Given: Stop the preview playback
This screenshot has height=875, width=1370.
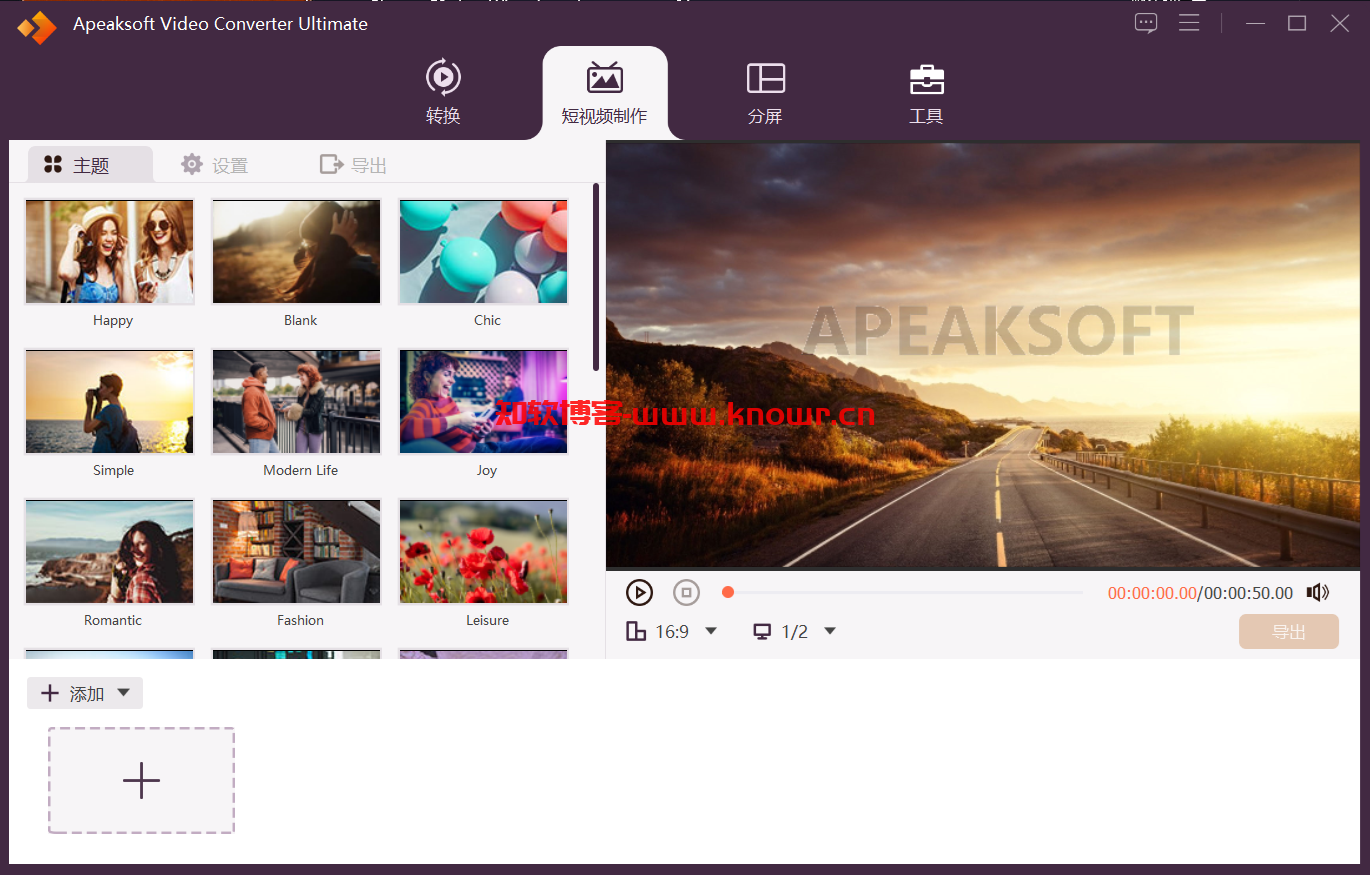Looking at the screenshot, I should pos(686,593).
